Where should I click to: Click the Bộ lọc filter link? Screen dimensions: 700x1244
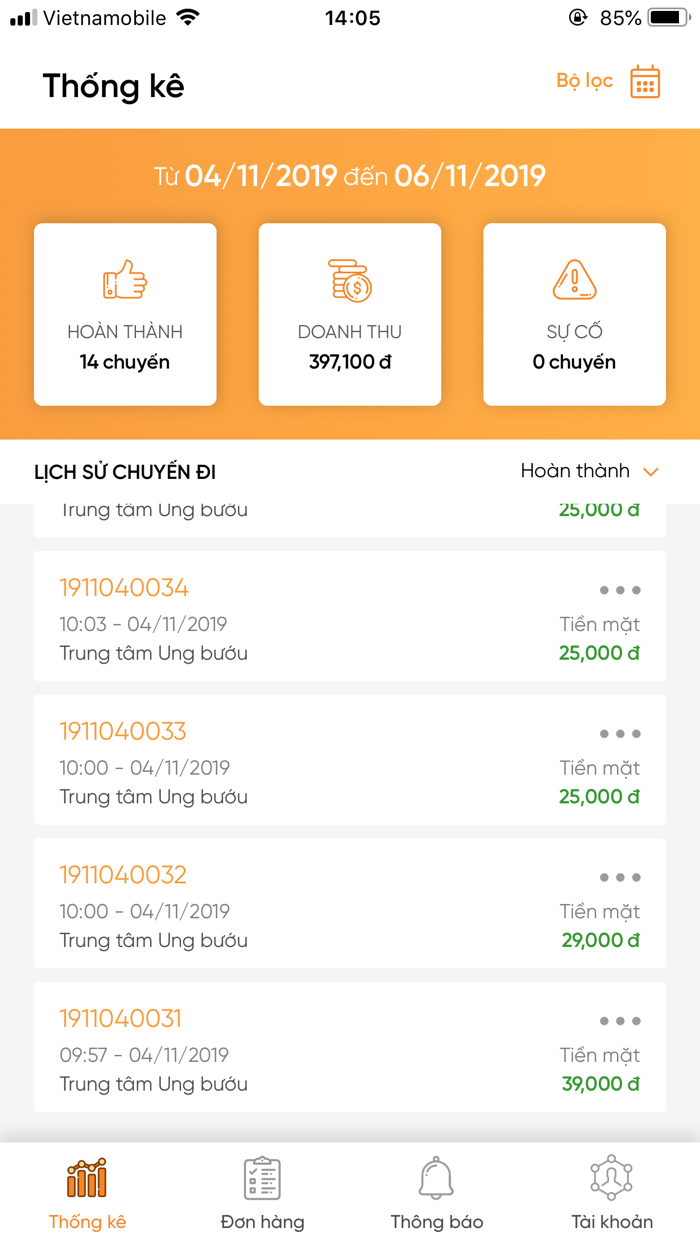pos(584,82)
